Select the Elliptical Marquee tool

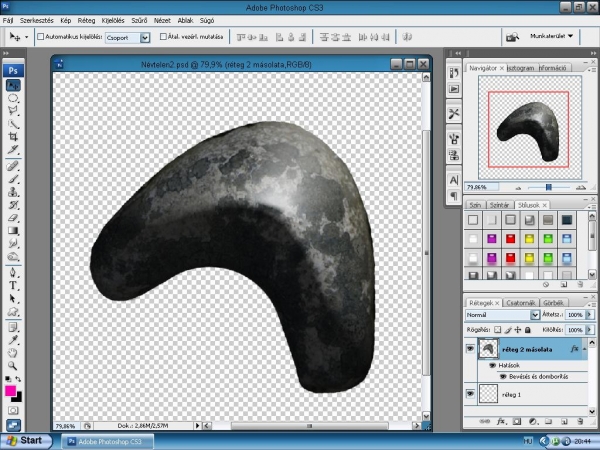13,98
